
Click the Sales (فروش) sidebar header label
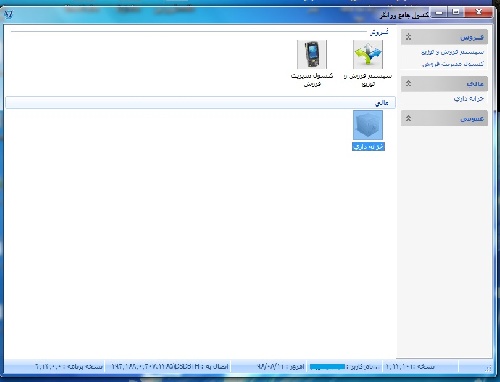click(x=472, y=38)
